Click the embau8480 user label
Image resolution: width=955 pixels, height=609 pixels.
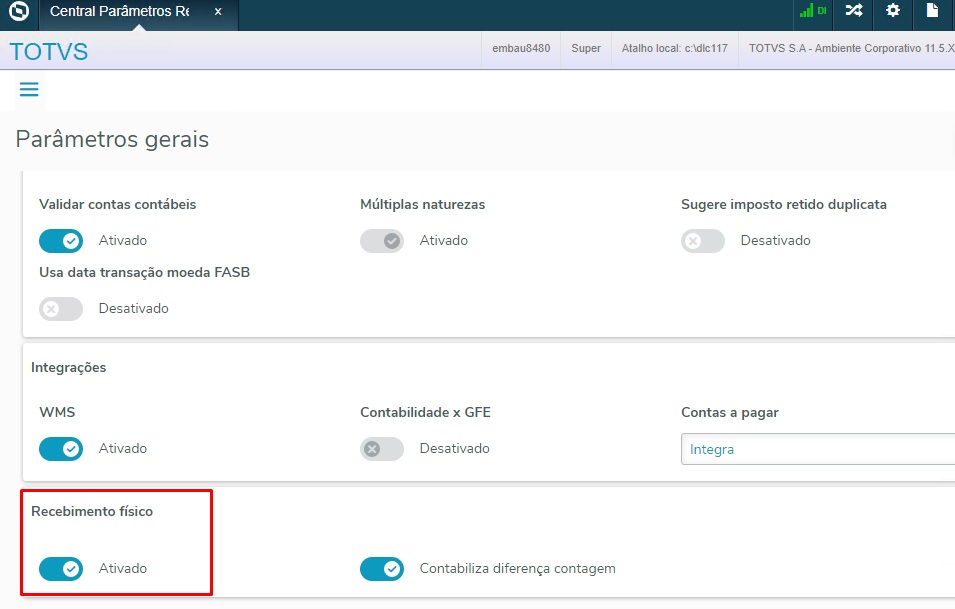(x=521, y=48)
